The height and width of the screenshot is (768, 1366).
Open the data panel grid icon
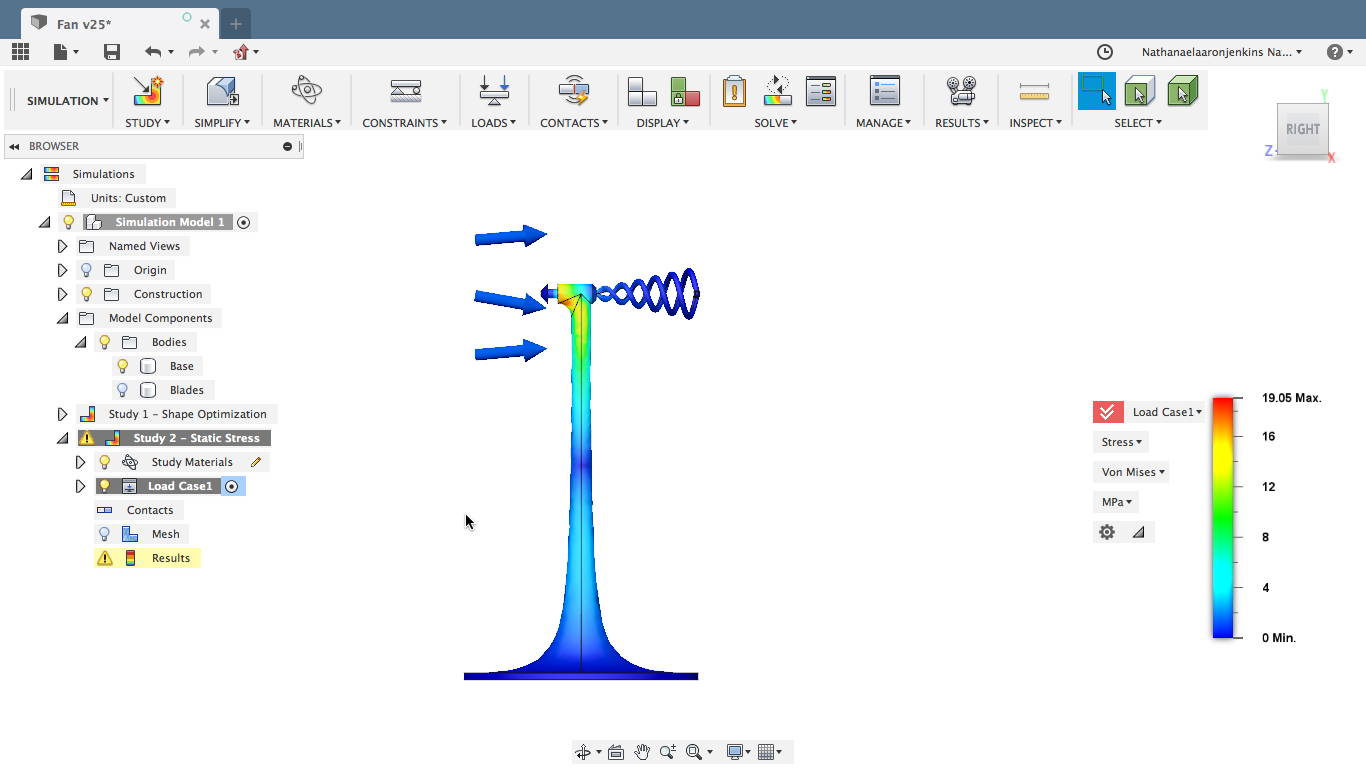point(20,52)
